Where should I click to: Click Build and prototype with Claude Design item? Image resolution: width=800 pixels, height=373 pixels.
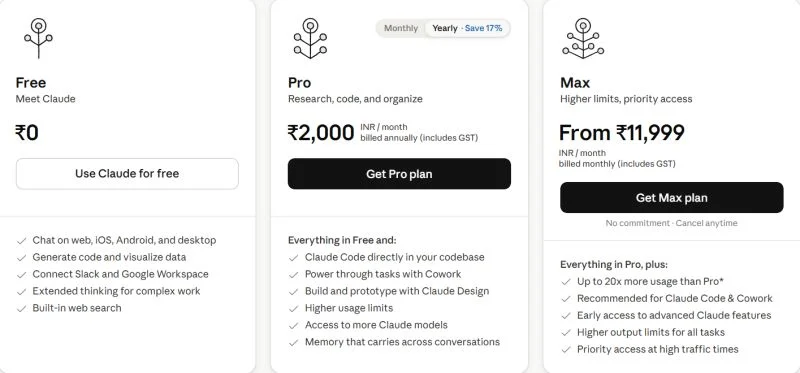(x=397, y=291)
